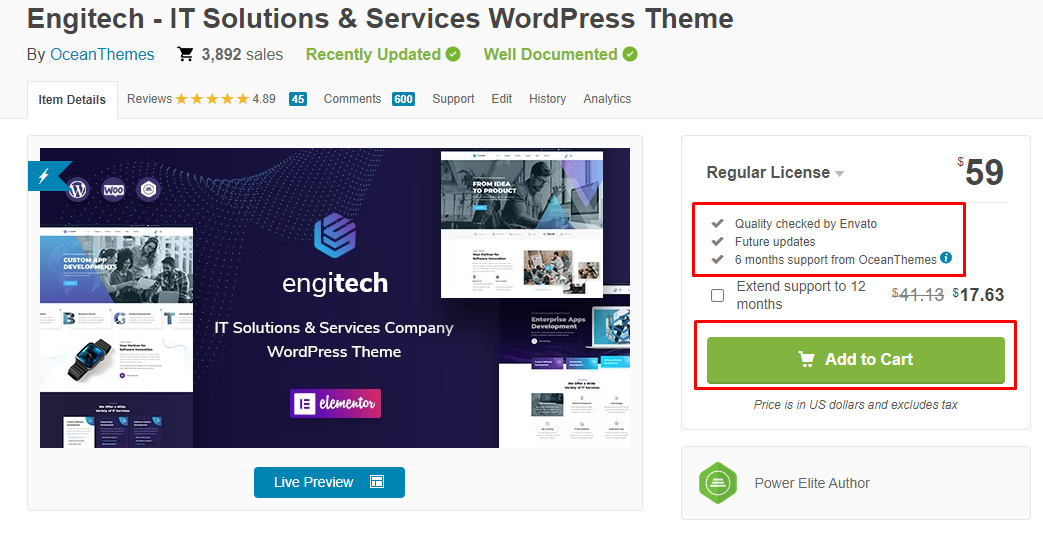Click the cart icon inside Add to Cart
The width and height of the screenshot is (1043, 534).
806,359
